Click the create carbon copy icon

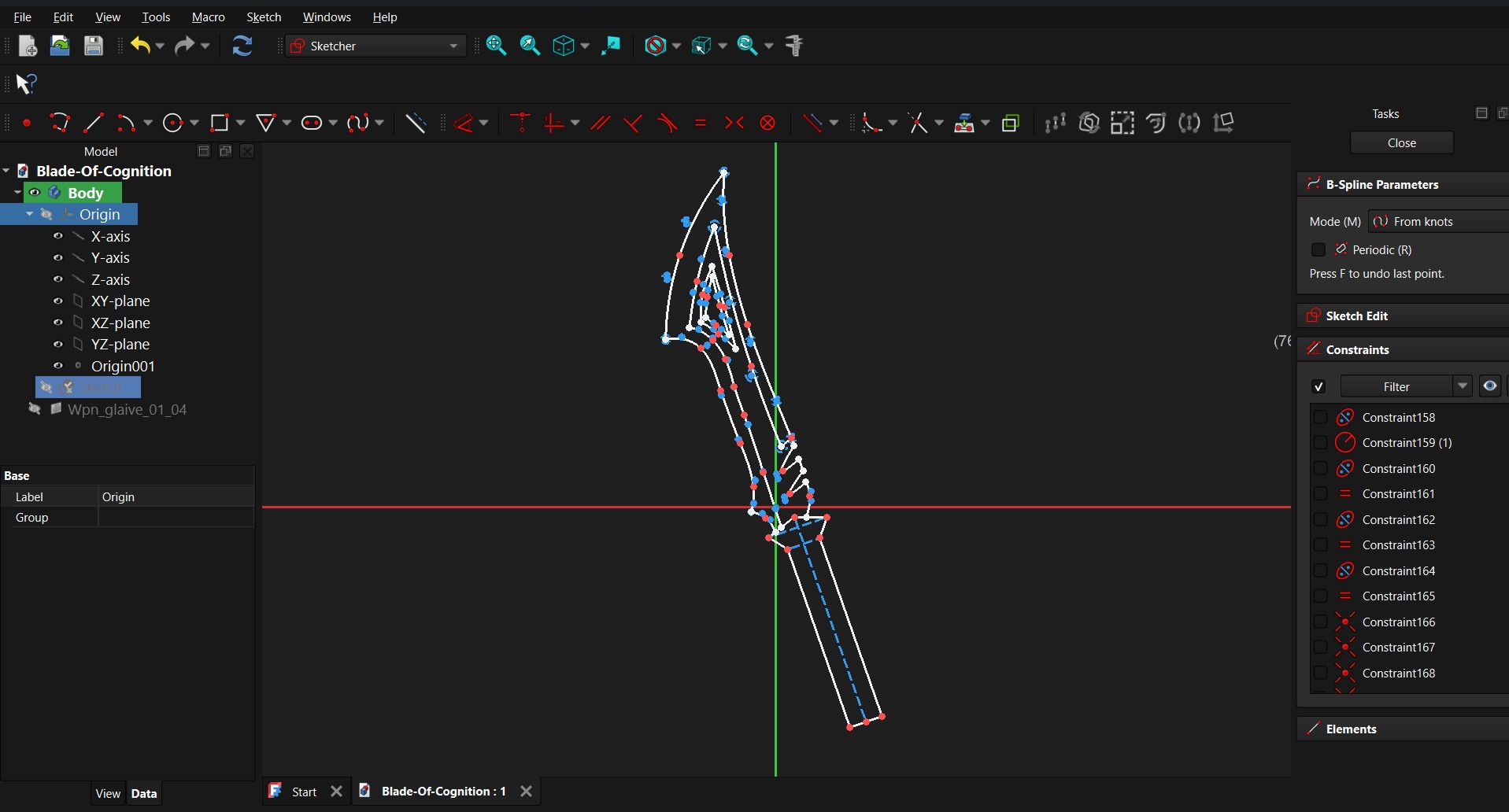pyautogui.click(x=1011, y=123)
